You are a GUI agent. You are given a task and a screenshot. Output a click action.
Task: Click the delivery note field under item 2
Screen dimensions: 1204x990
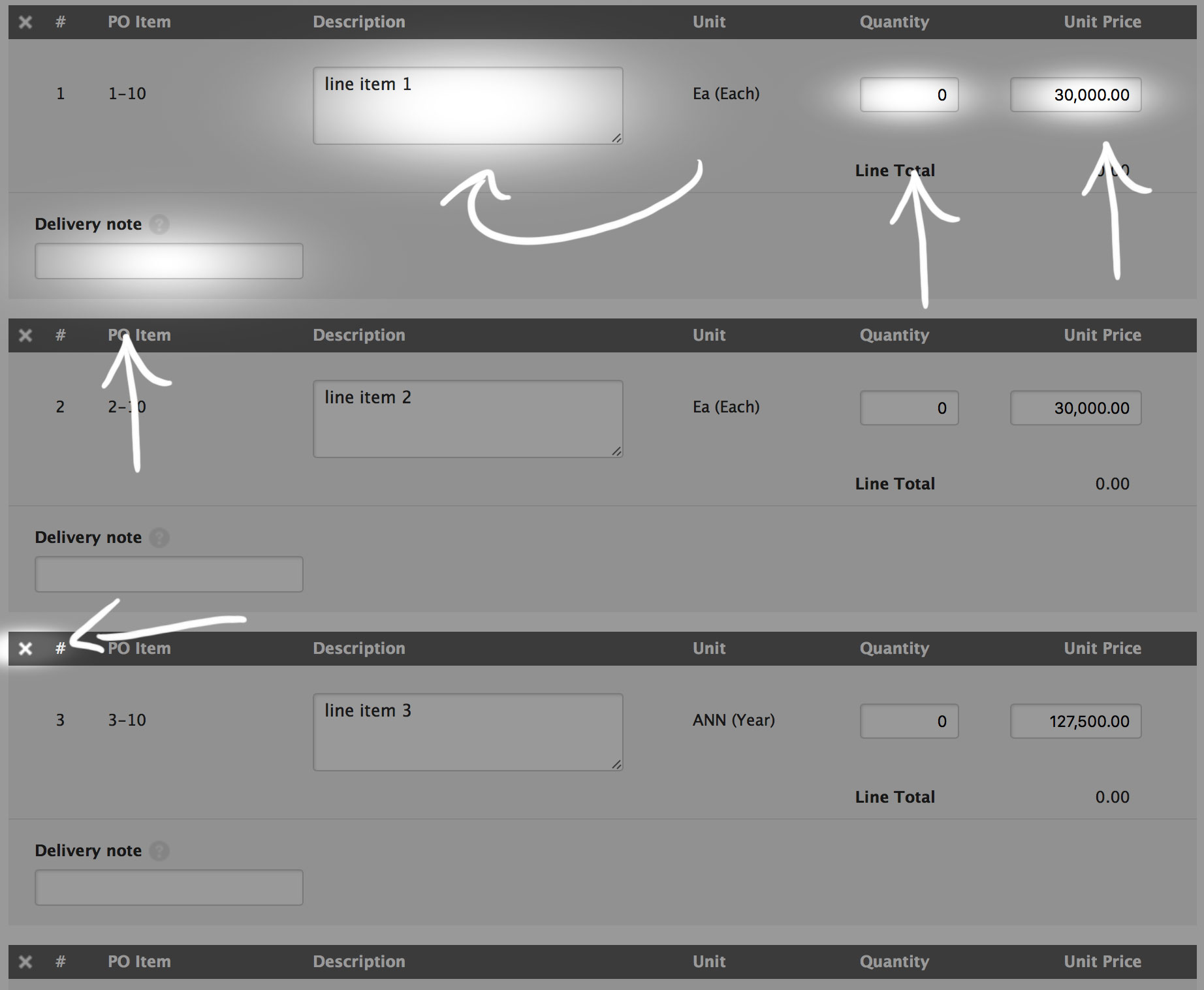click(168, 574)
